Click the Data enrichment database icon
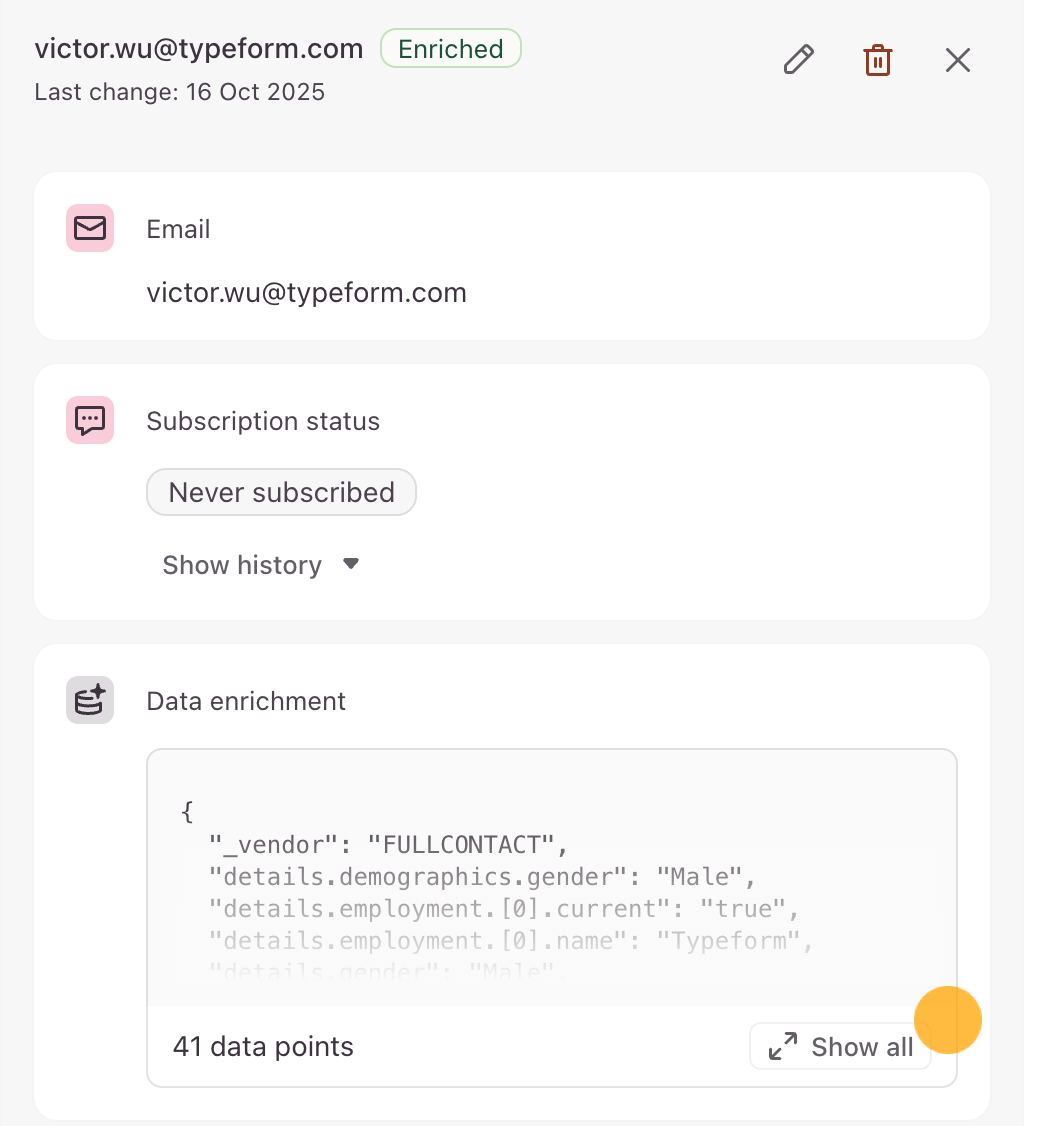Screen dimensions: 1038x1126 pyautogui.click(x=90, y=700)
